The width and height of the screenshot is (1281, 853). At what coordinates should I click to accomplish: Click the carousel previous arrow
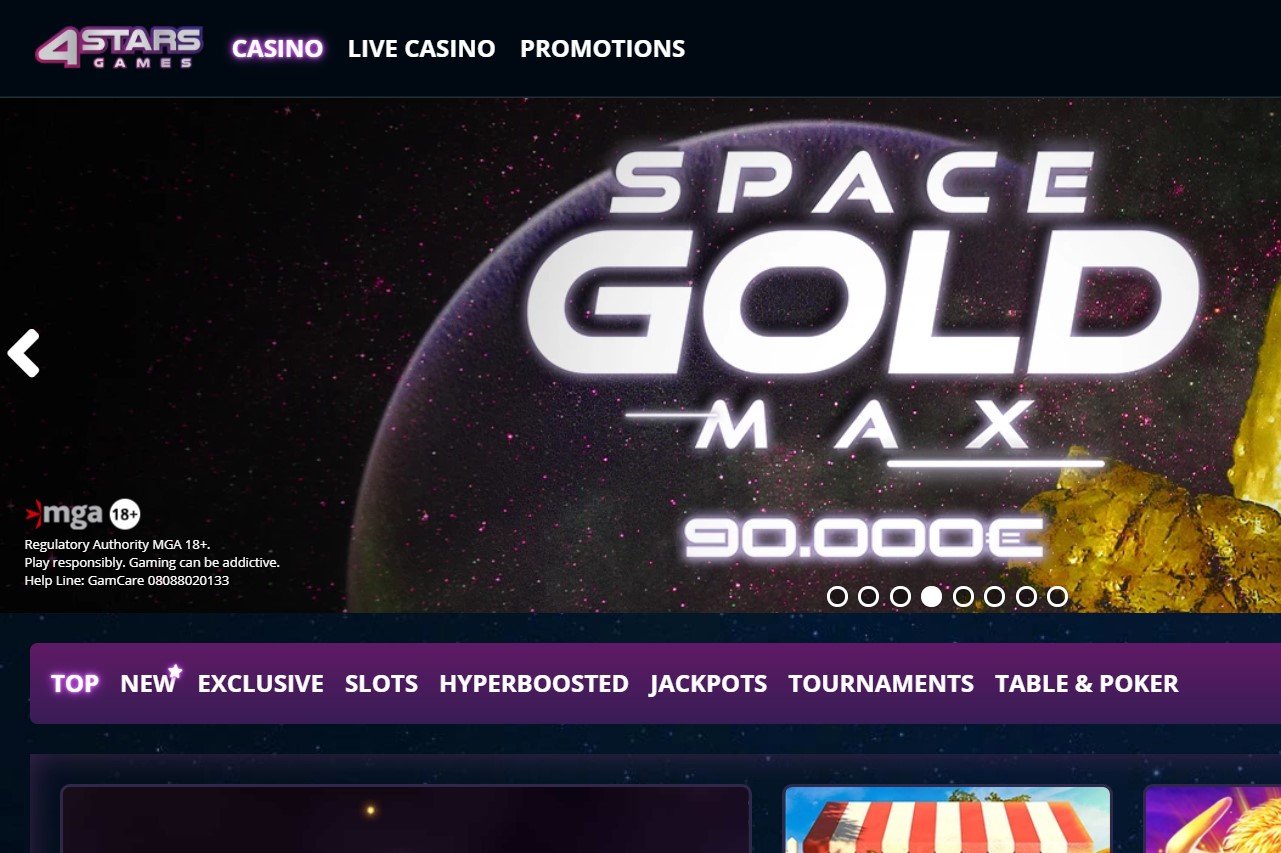tap(23, 352)
